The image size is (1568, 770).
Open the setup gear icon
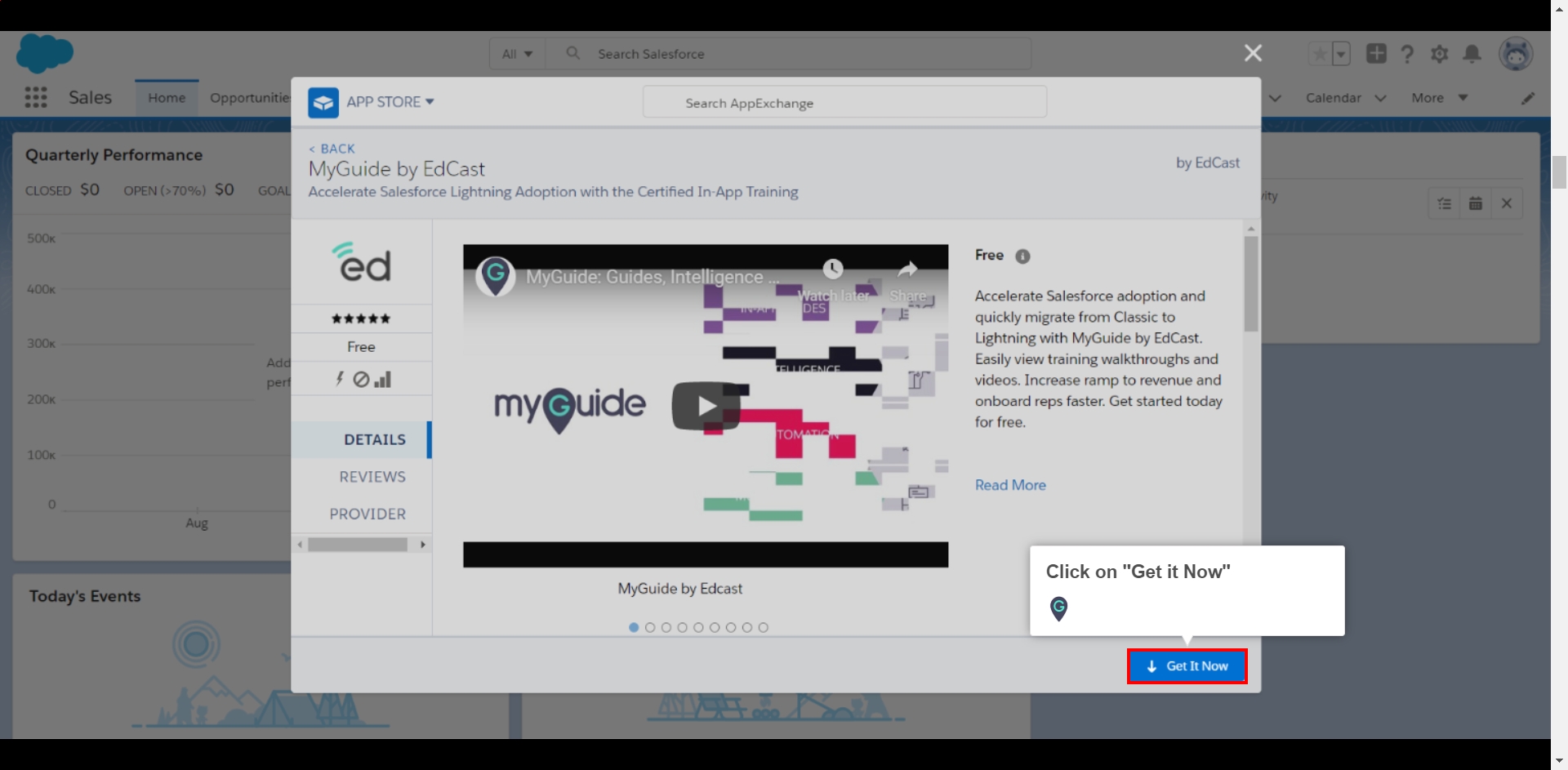click(1439, 54)
